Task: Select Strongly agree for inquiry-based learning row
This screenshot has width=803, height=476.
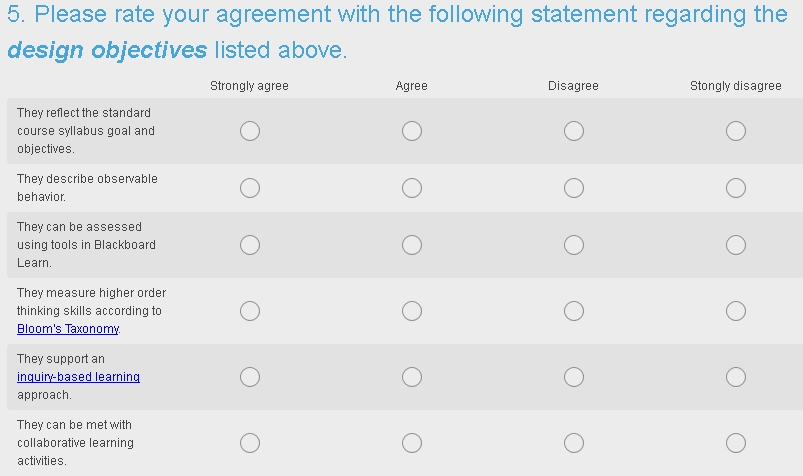Action: [250, 377]
